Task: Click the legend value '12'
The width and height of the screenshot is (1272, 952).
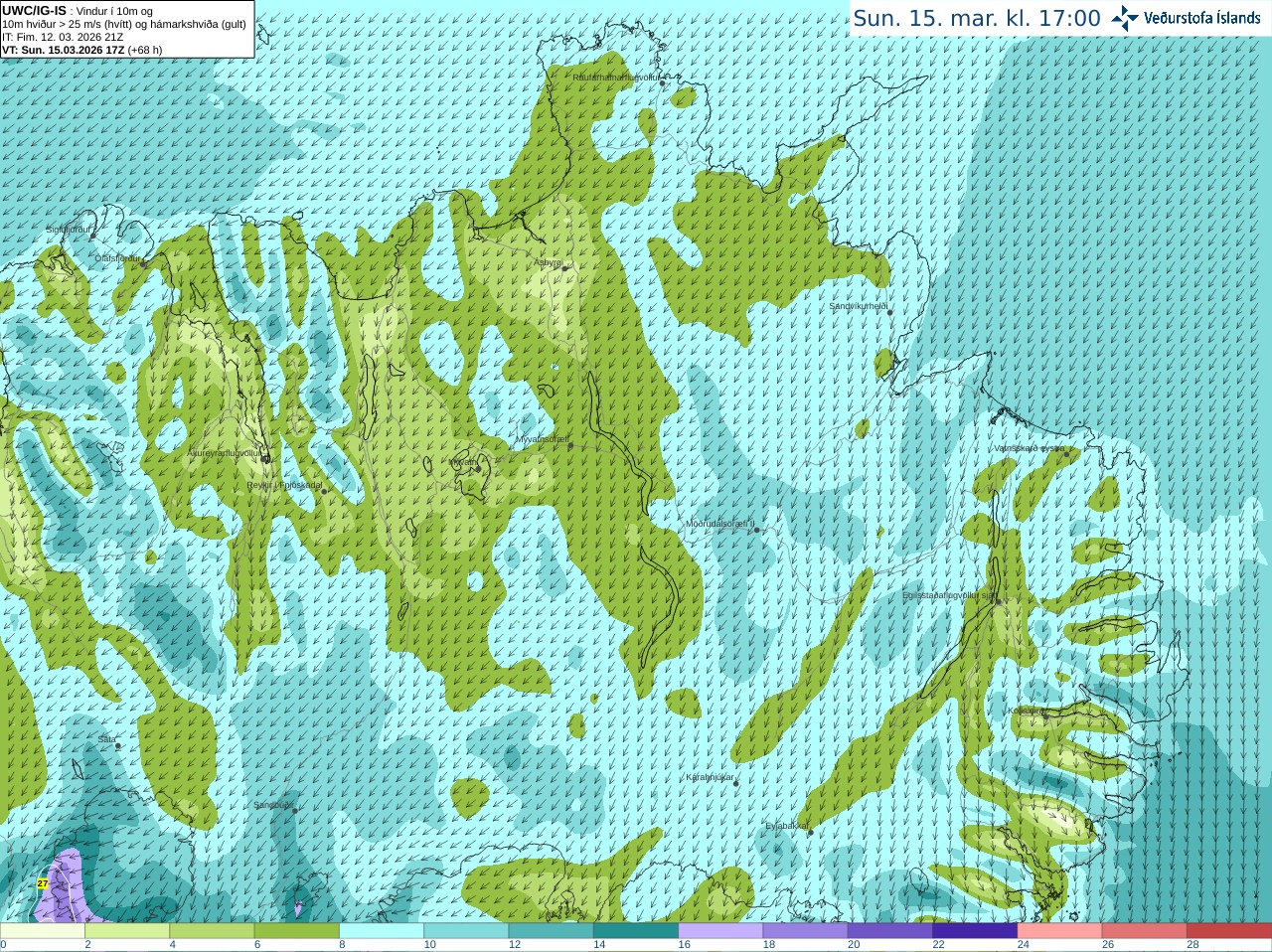Action: pos(515,945)
